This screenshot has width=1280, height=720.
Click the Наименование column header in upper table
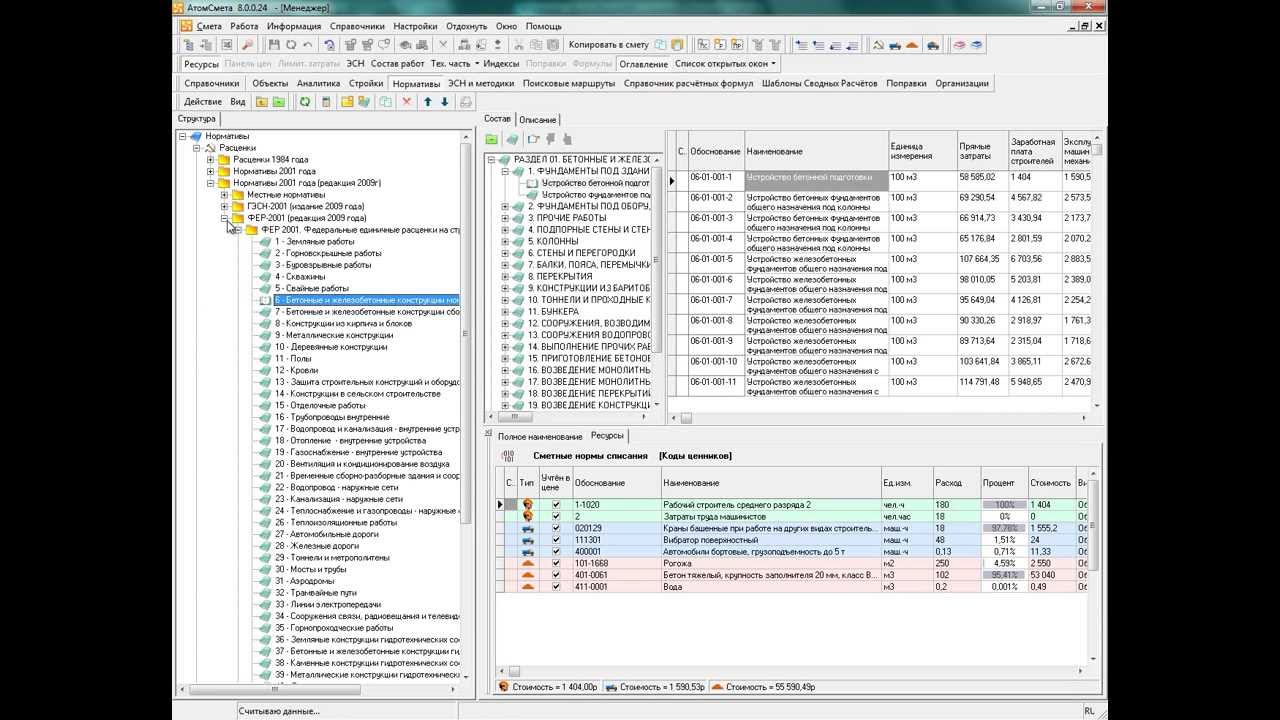click(x=816, y=152)
